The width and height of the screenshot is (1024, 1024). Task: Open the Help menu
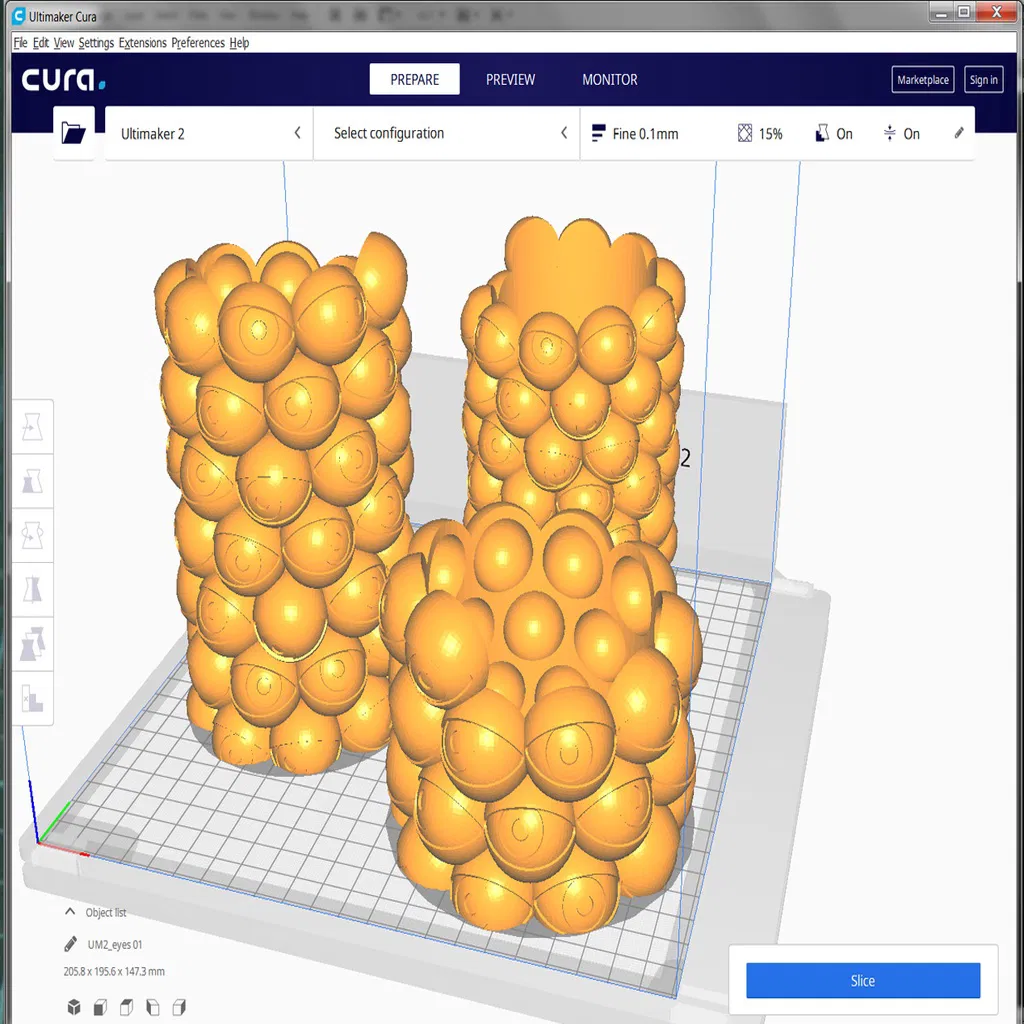click(239, 42)
